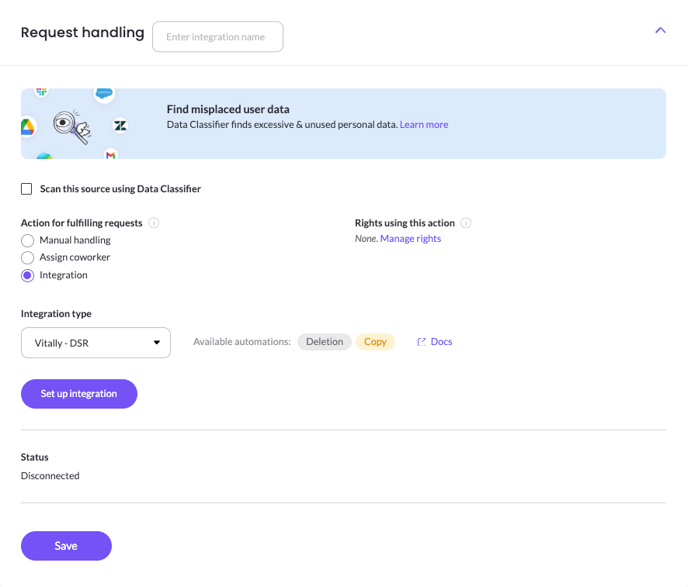Click the Copy automation tag

[x=375, y=342]
